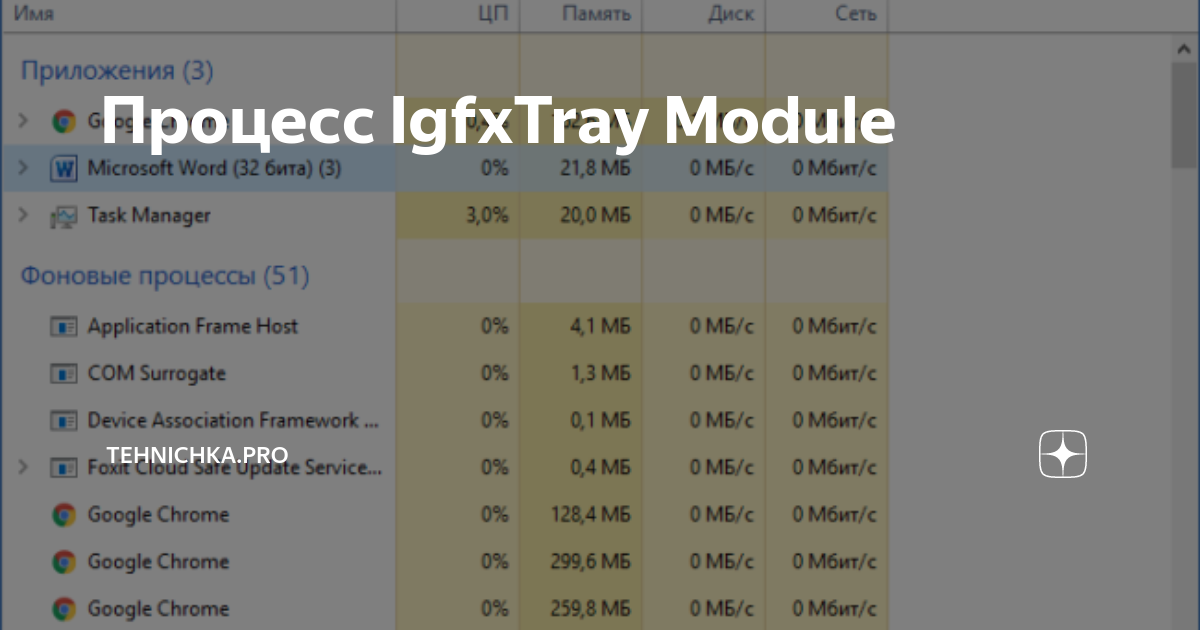Click the Foxit Cloud Safe Update Service icon
Image resolution: width=1200 pixels, height=630 pixels.
(64, 467)
